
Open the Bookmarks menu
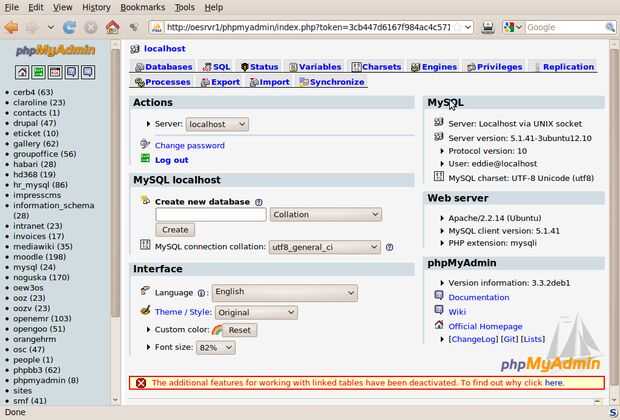pyautogui.click(x=142, y=8)
